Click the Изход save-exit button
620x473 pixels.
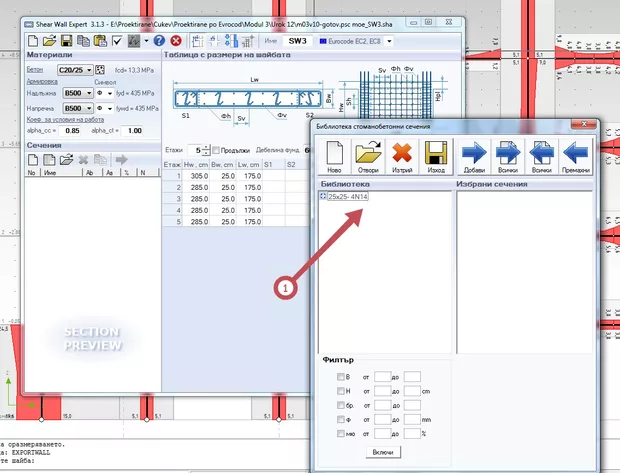click(436, 157)
